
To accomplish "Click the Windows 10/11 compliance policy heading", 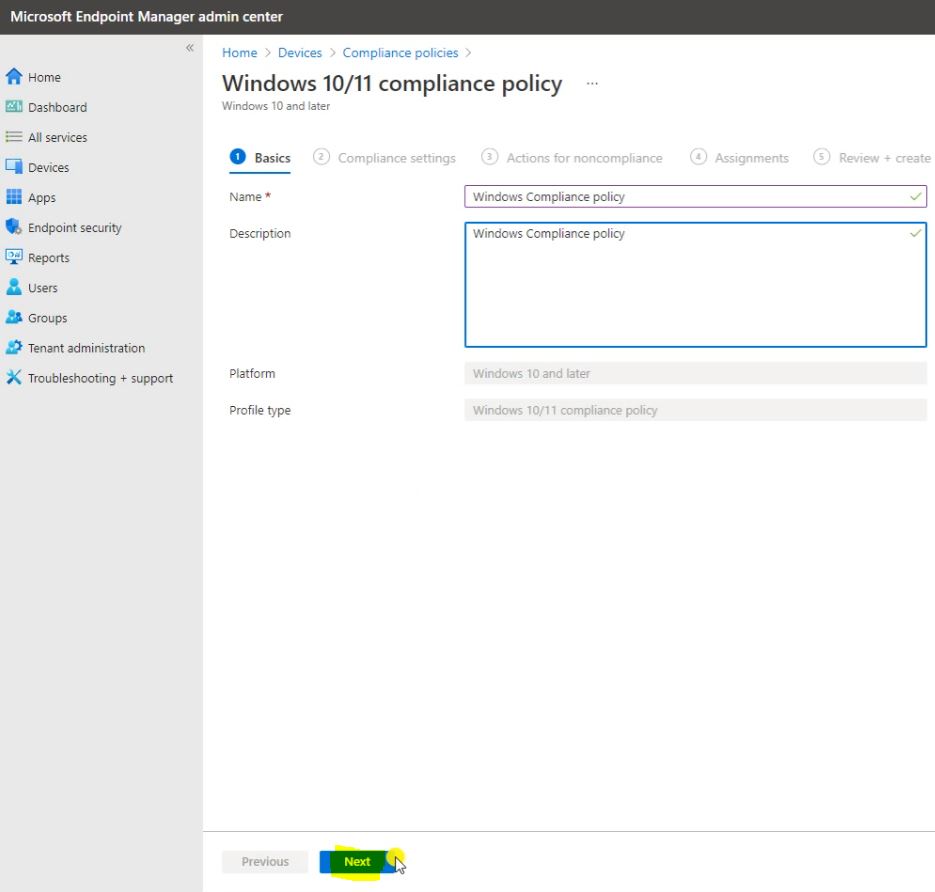I will (392, 83).
